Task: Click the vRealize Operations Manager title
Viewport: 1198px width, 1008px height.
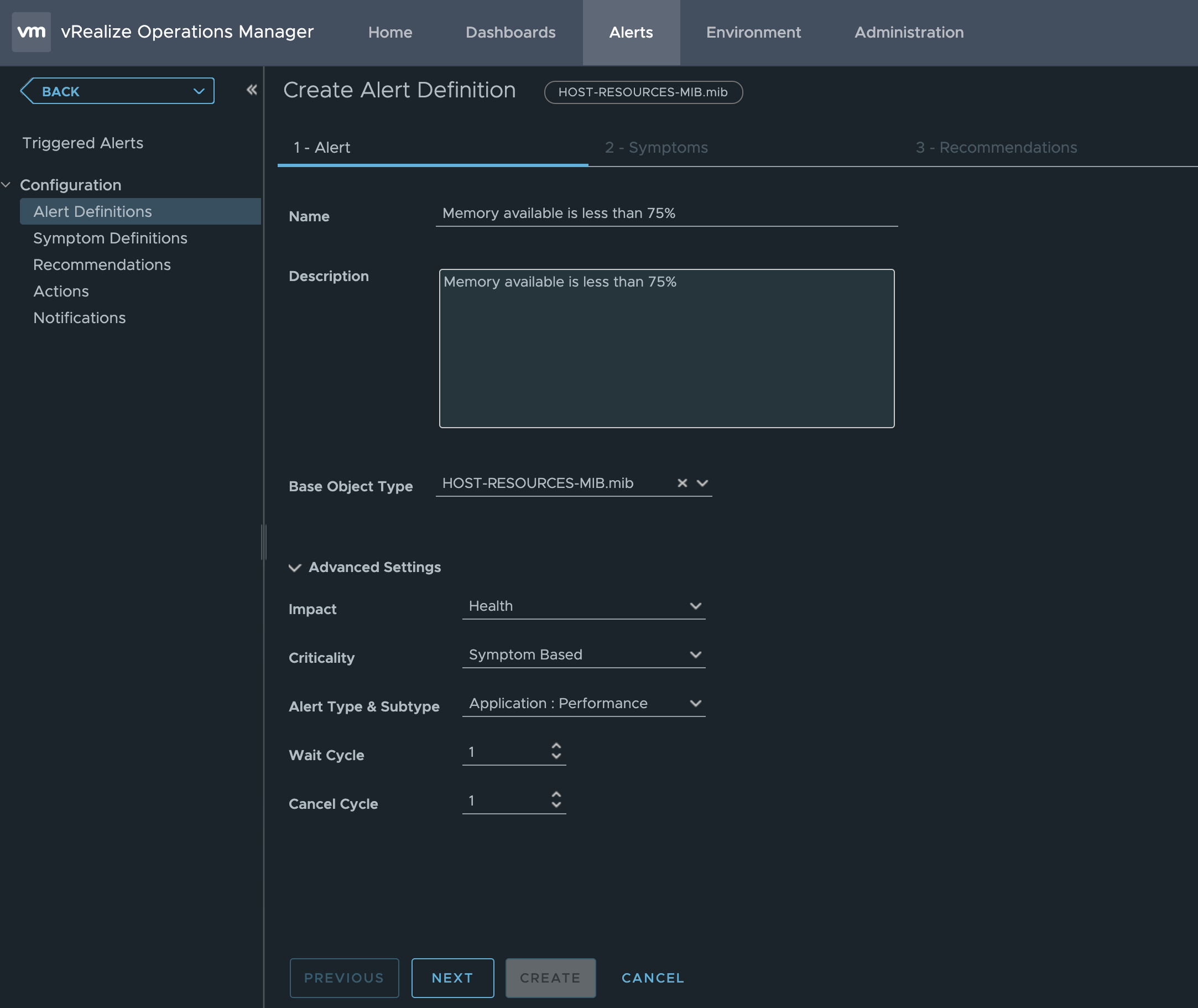Action: tap(187, 32)
